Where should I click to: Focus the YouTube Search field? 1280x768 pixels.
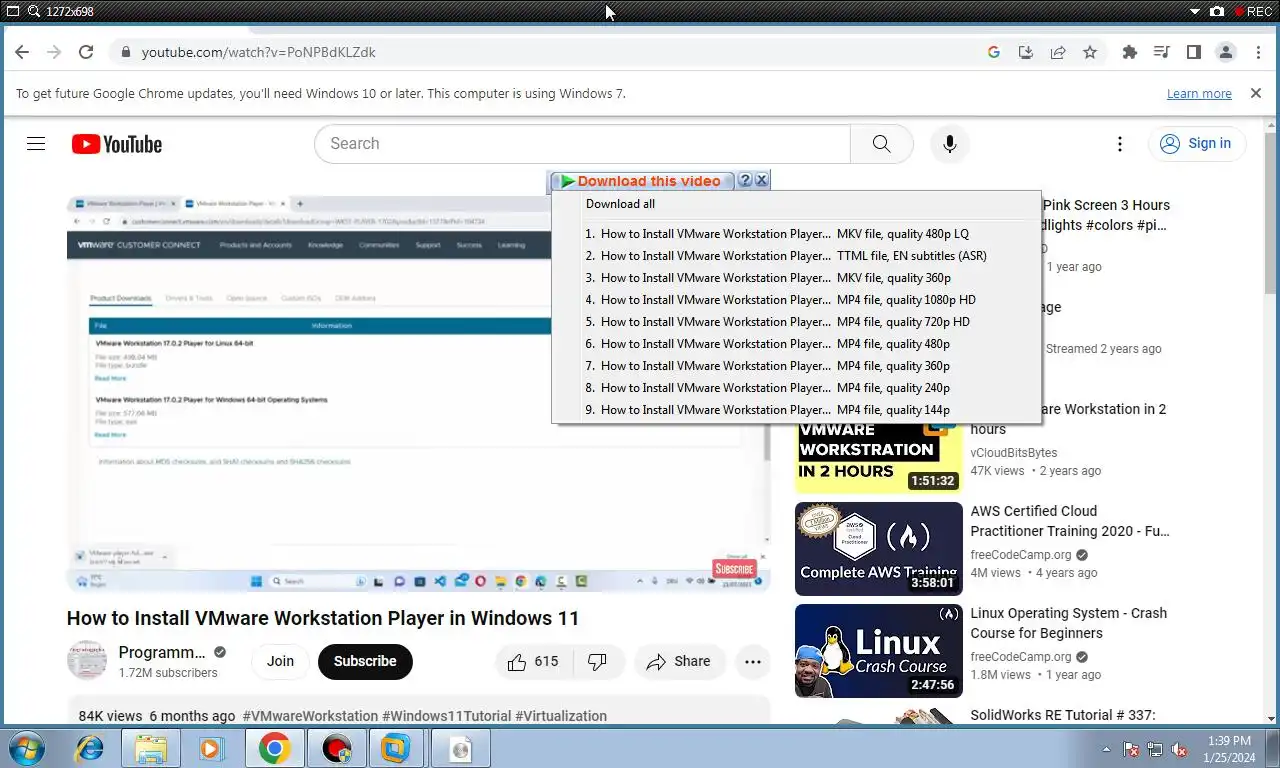tap(582, 144)
